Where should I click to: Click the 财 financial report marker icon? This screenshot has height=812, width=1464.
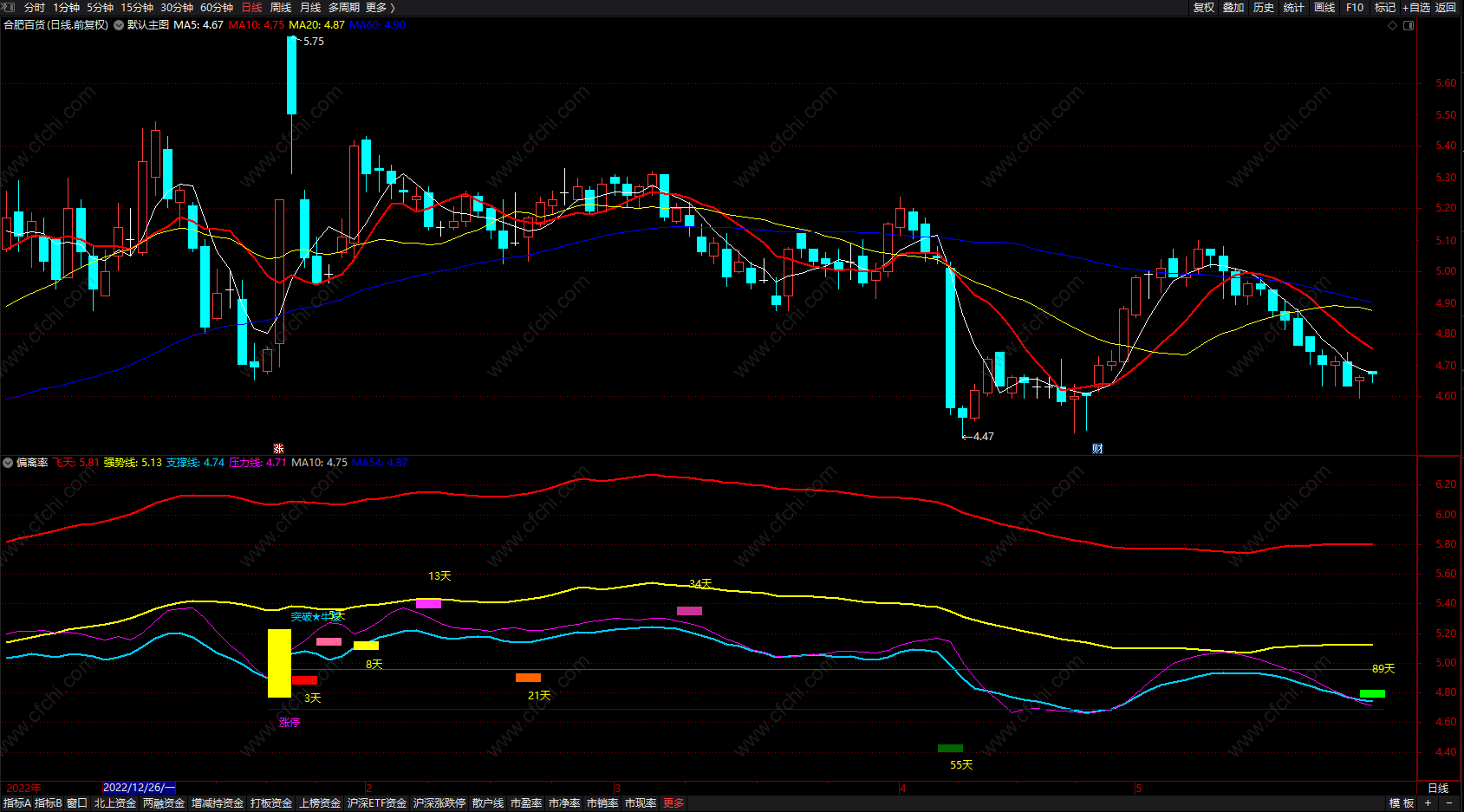(1097, 448)
